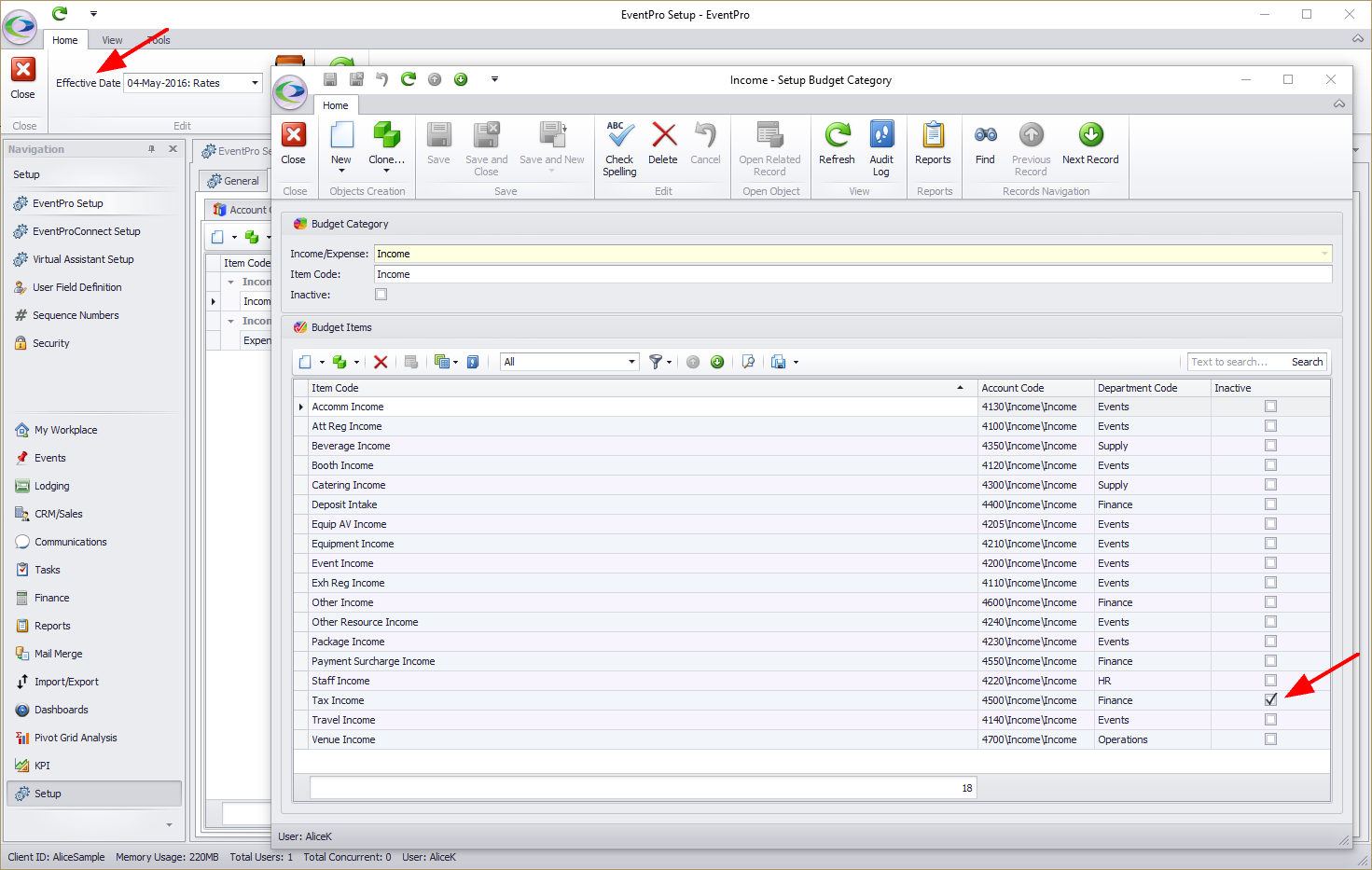The width and height of the screenshot is (1372, 870).
Task: Open the Events navigation module
Action: point(49,458)
